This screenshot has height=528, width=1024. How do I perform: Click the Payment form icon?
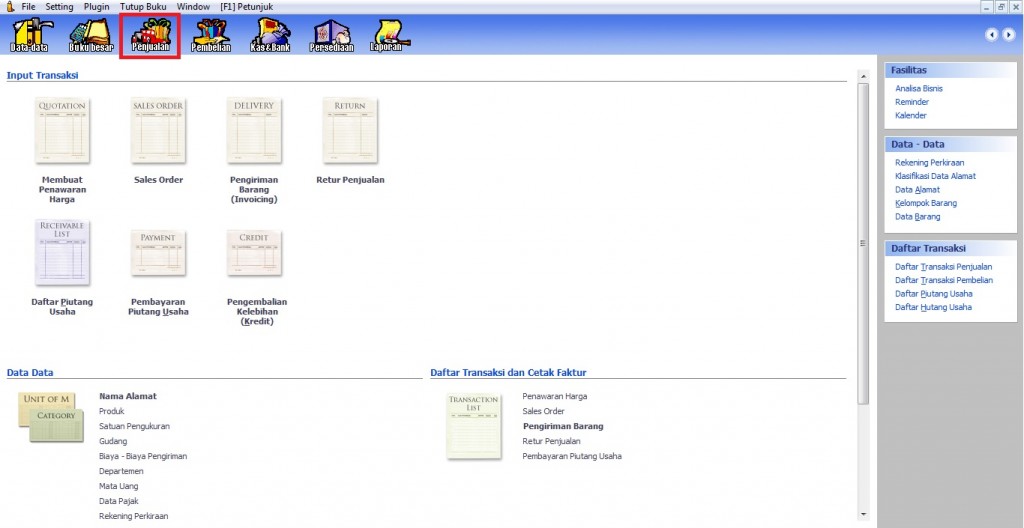[158, 256]
